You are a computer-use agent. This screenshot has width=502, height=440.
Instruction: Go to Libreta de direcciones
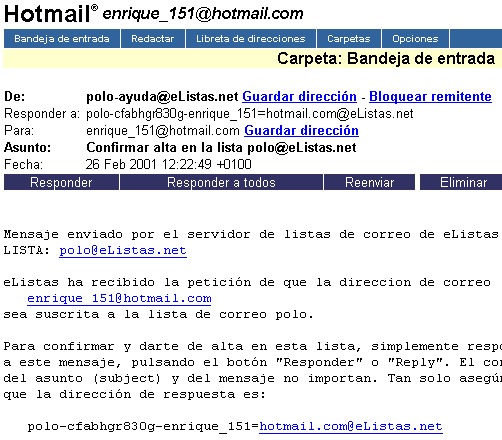251,39
